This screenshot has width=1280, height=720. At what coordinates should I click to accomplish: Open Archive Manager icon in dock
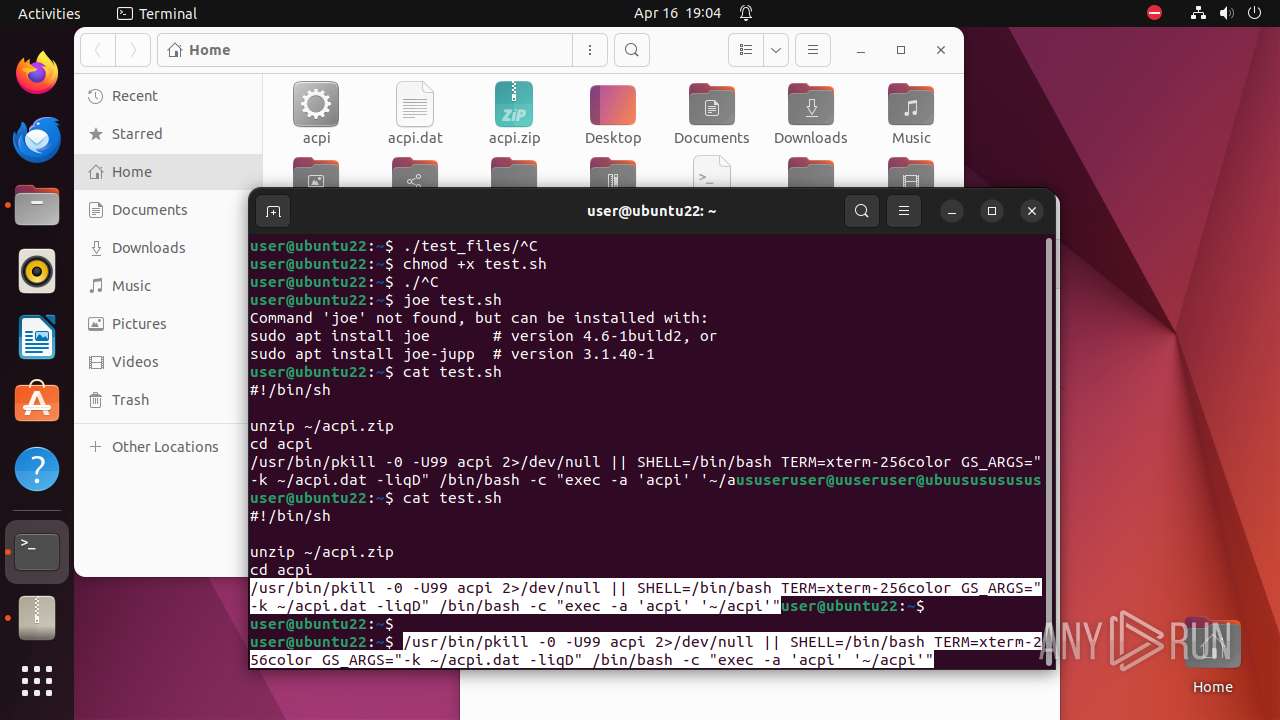[37, 617]
